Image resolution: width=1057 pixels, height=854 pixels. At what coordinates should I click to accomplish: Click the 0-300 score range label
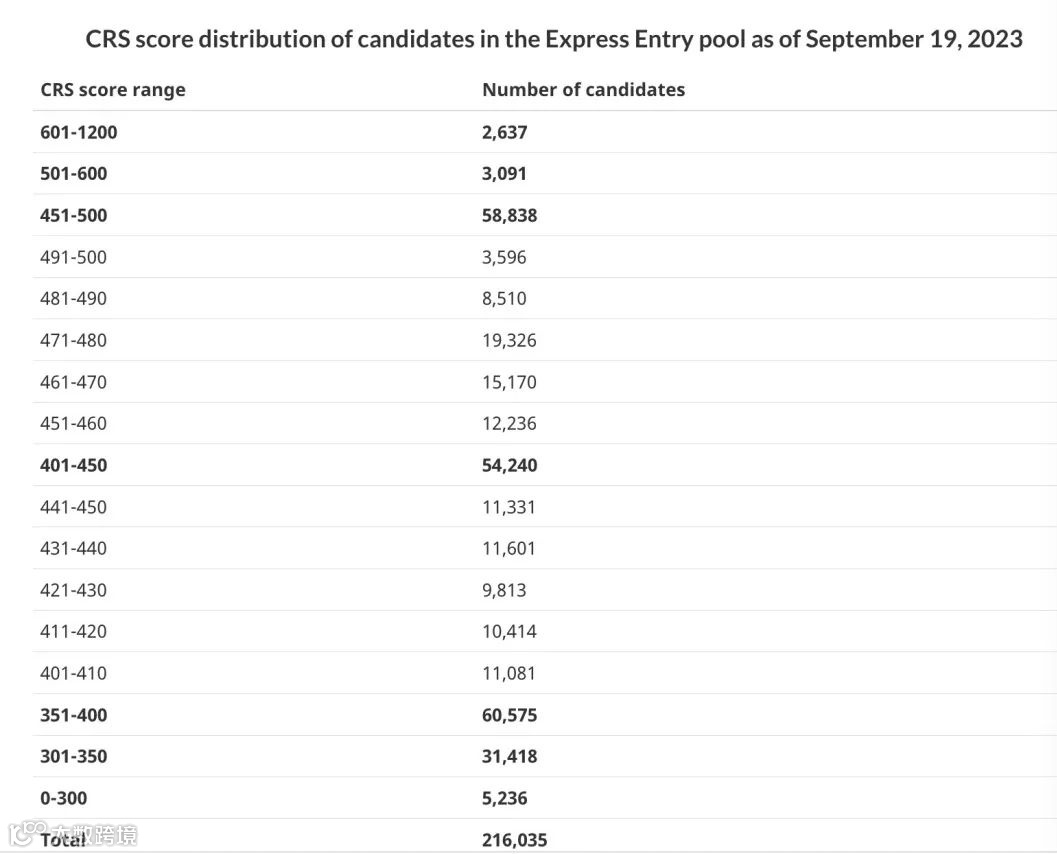pyautogui.click(x=63, y=798)
